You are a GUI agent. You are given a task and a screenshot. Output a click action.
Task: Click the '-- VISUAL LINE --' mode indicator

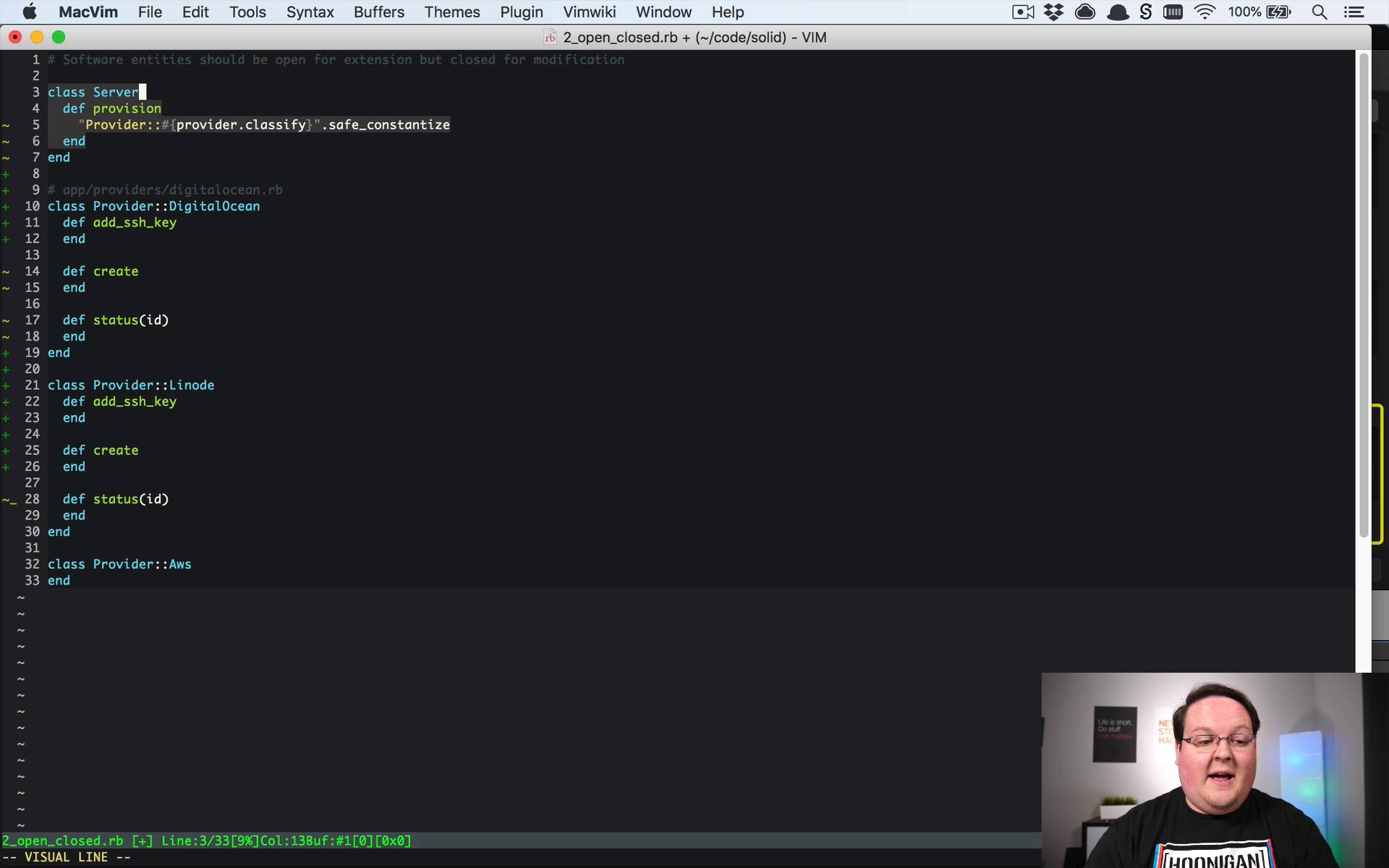click(67, 857)
